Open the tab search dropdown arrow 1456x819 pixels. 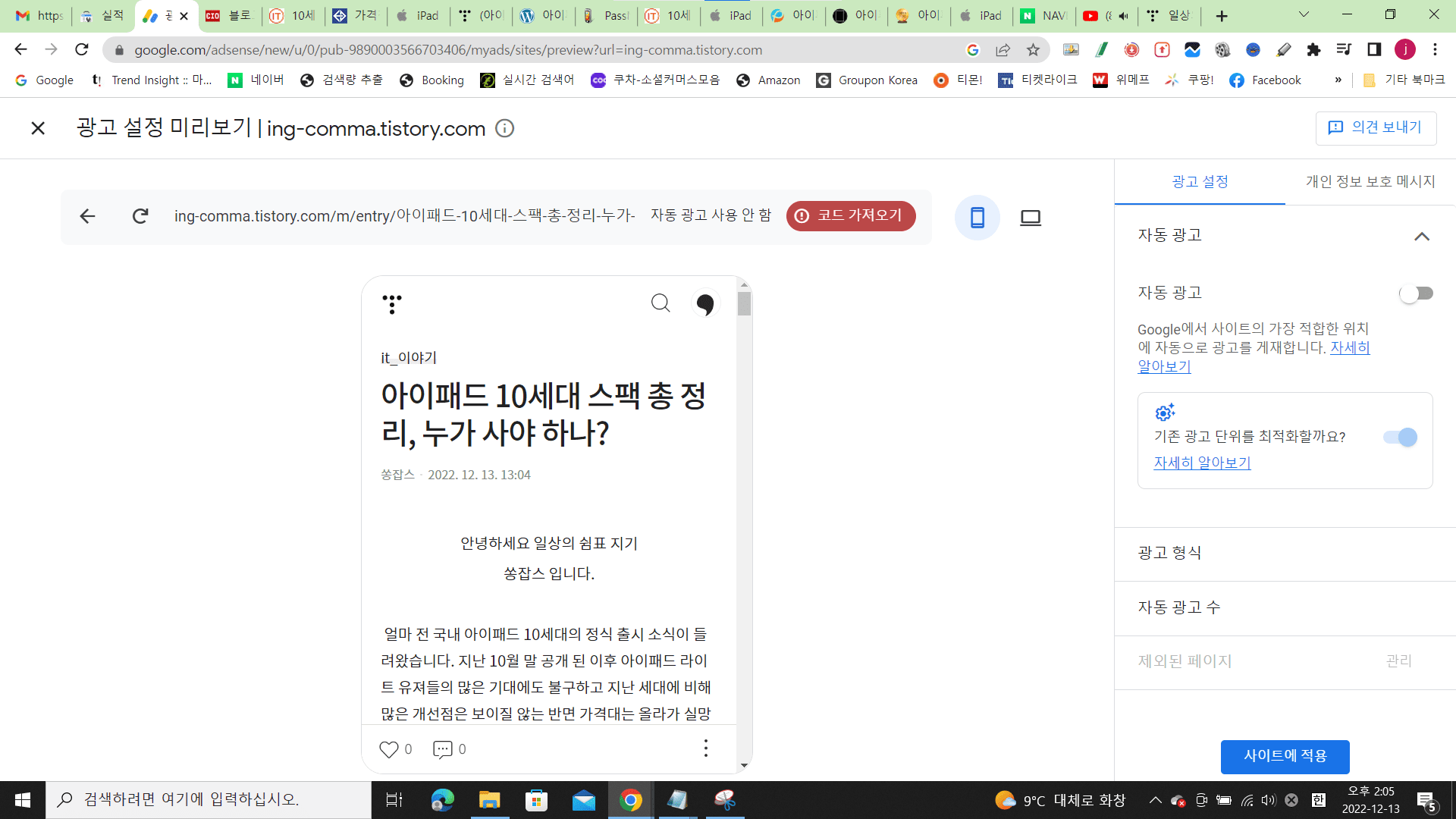tap(1304, 14)
